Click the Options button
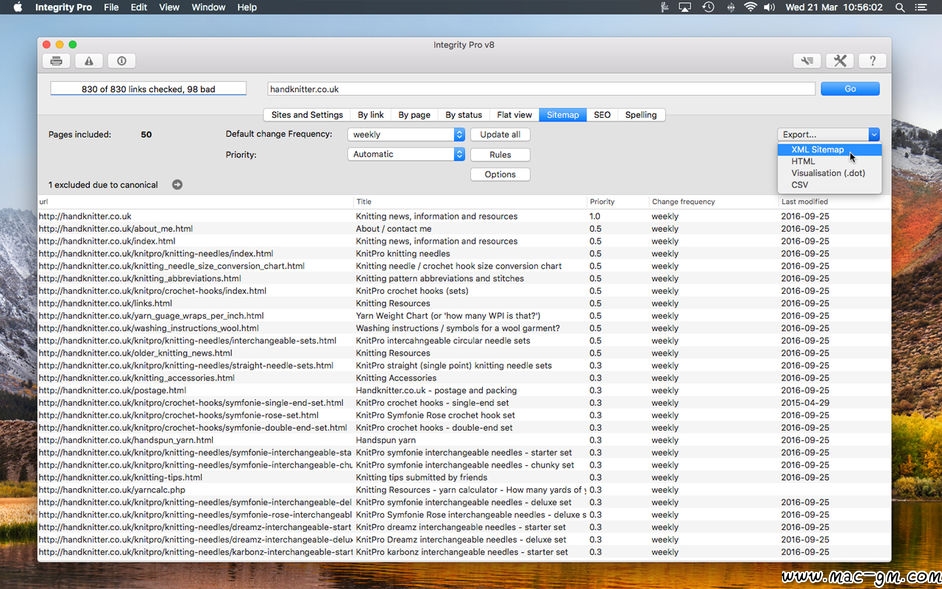Screen dimensions: 942x589 [500, 174]
